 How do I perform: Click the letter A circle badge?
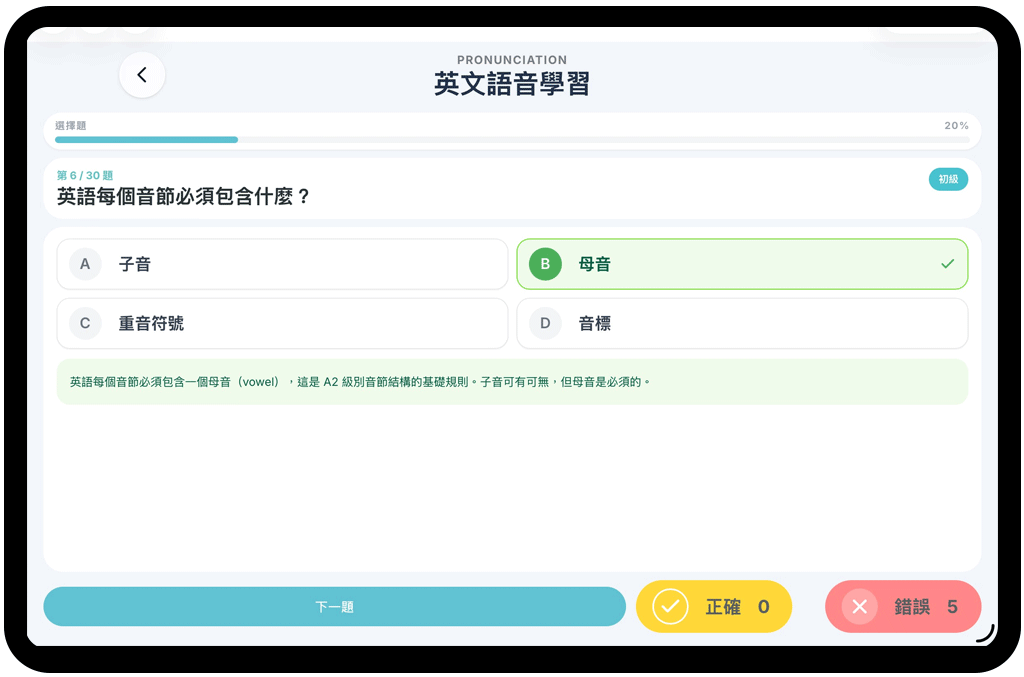coord(85,264)
